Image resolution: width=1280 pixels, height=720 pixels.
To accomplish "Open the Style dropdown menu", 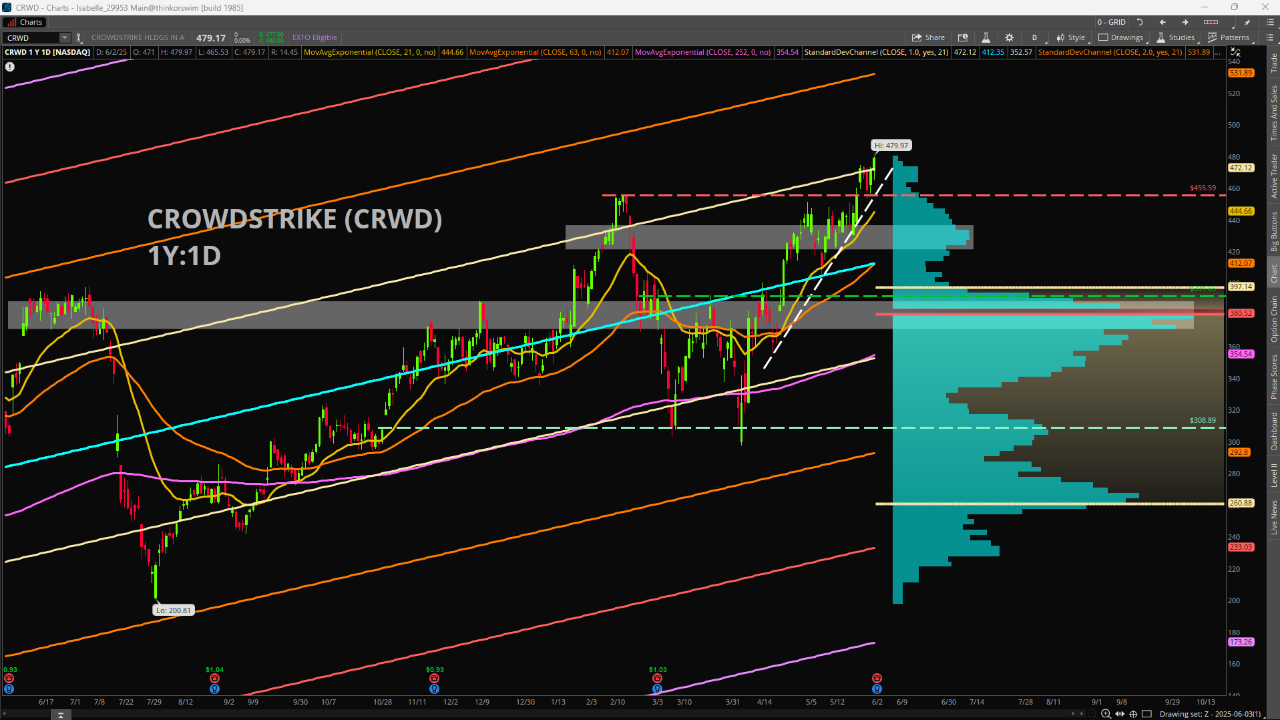I will coord(1070,37).
